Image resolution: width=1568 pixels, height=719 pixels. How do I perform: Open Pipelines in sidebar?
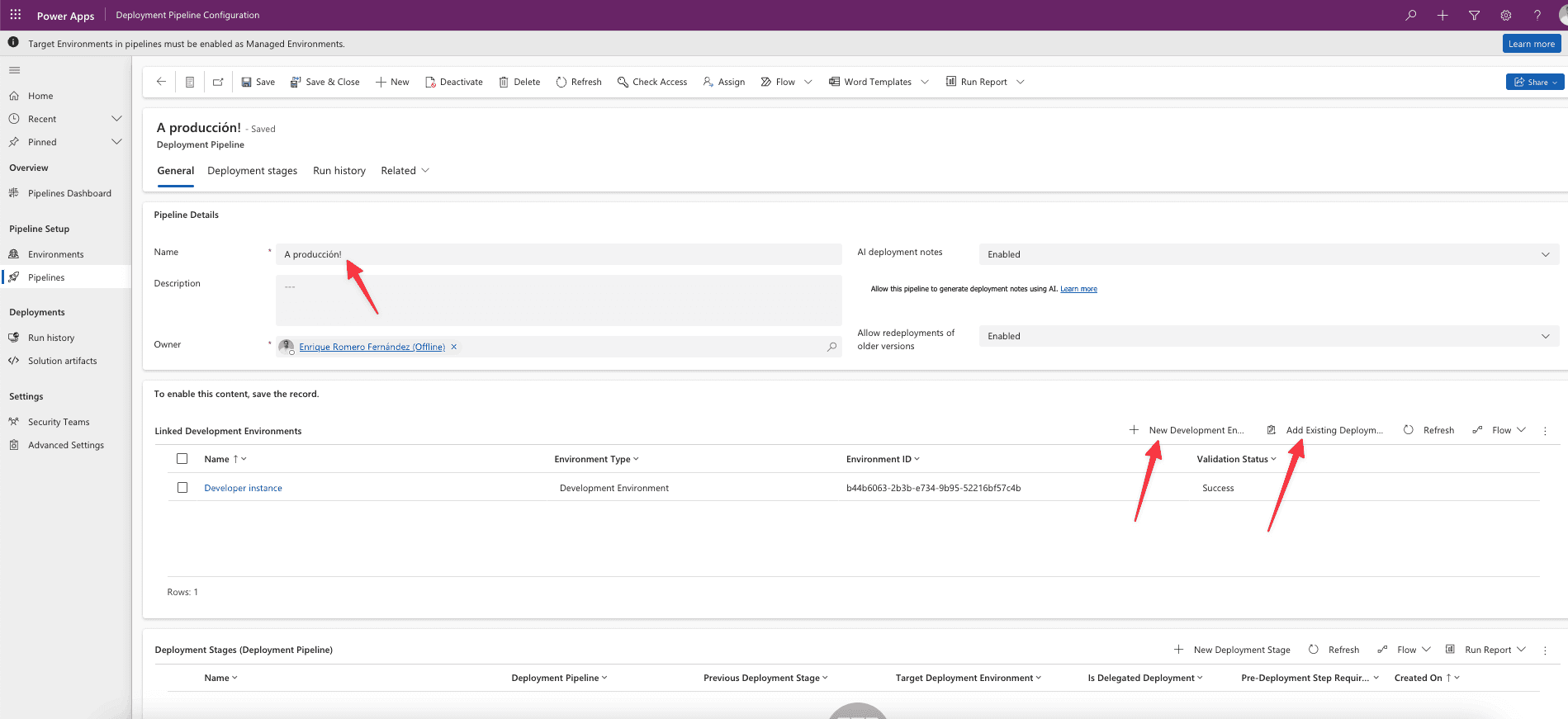click(x=46, y=277)
